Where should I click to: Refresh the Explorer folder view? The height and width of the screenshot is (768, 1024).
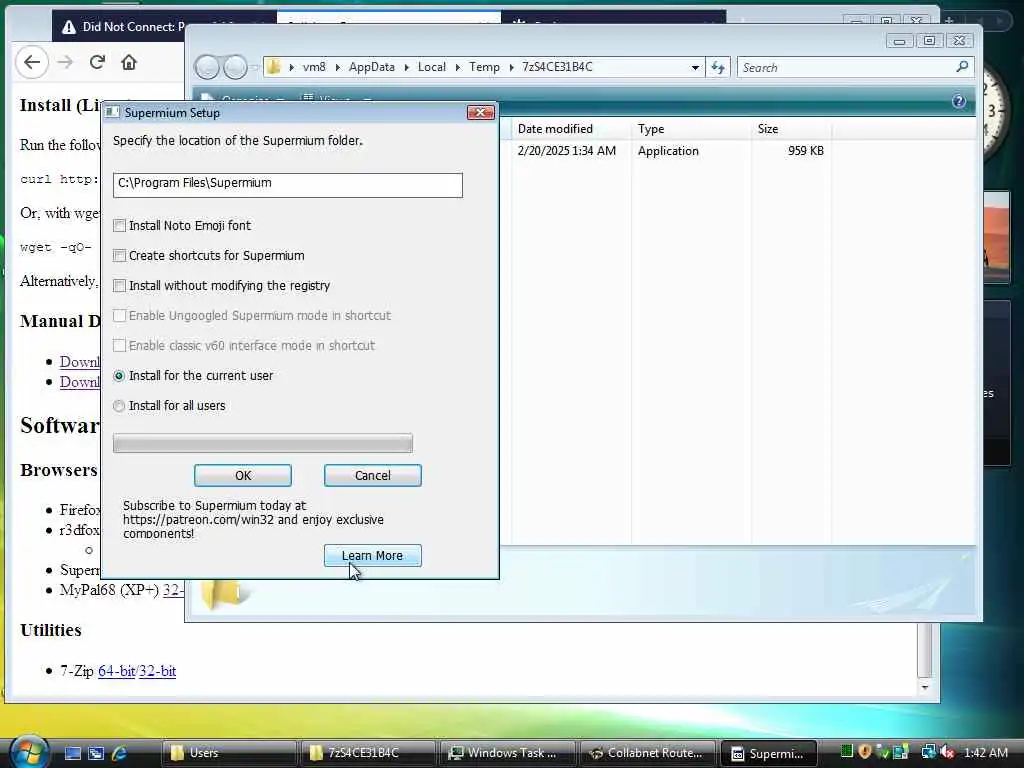(718, 67)
